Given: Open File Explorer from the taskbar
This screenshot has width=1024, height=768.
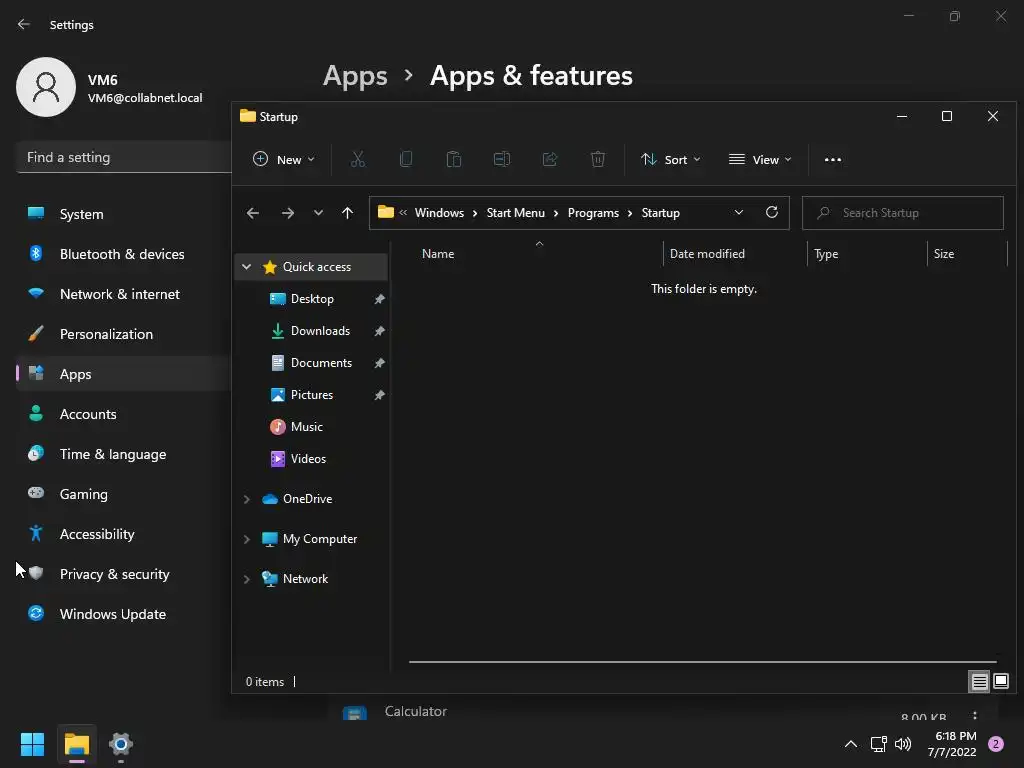Looking at the screenshot, I should click(x=77, y=744).
